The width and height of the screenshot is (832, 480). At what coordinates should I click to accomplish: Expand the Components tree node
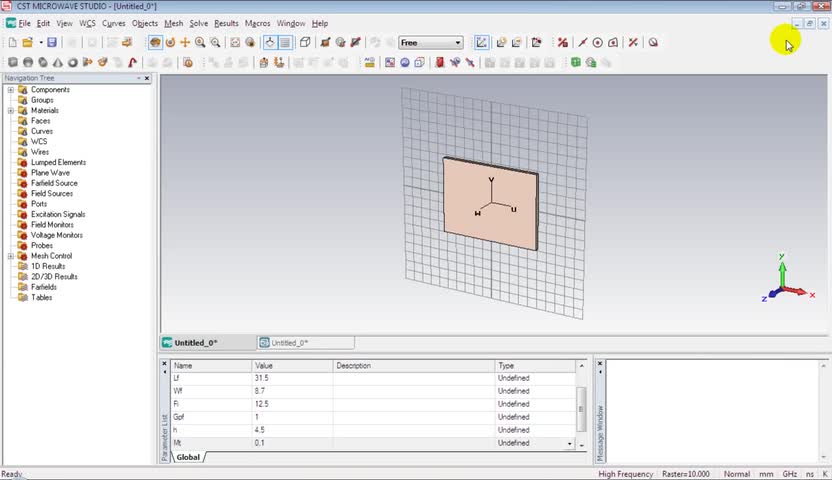10,90
